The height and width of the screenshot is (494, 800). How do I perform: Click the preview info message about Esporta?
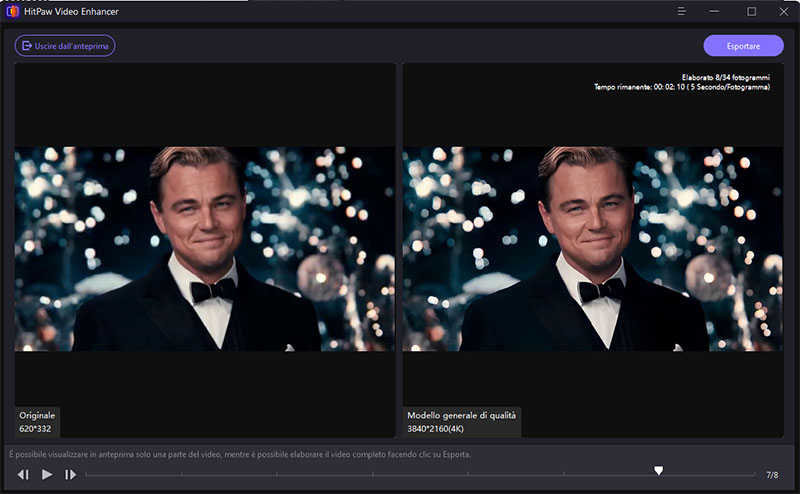click(x=240, y=454)
